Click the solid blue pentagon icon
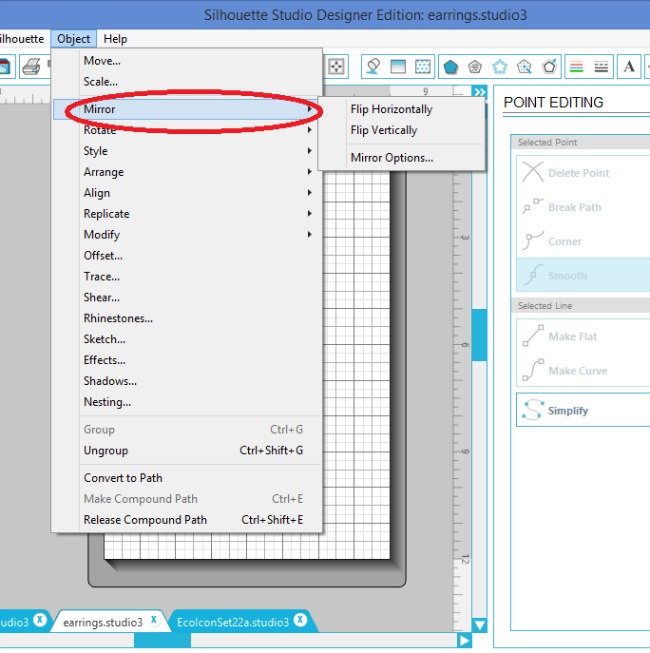The height and width of the screenshot is (653, 650). point(451,67)
